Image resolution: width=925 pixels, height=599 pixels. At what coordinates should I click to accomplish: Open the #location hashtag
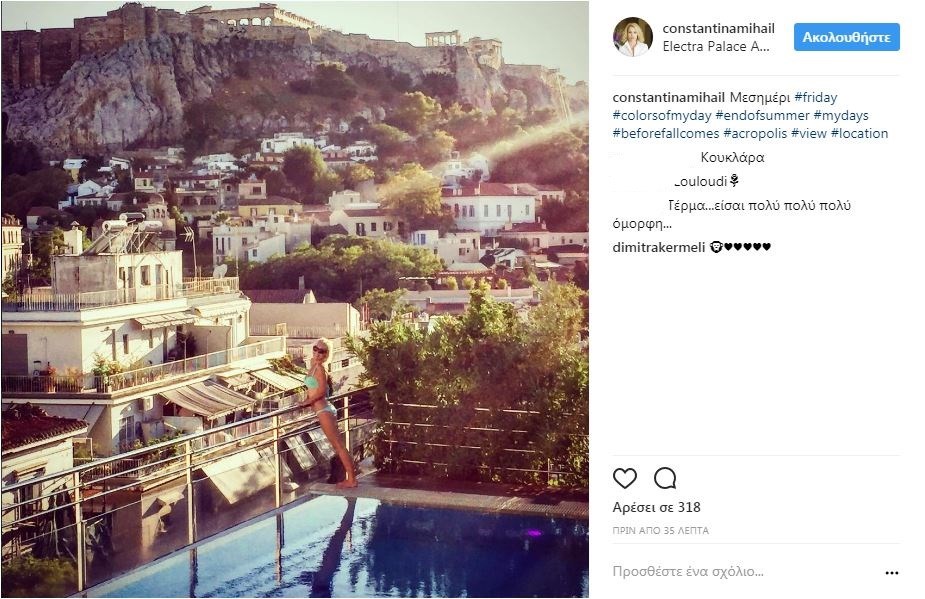click(859, 134)
